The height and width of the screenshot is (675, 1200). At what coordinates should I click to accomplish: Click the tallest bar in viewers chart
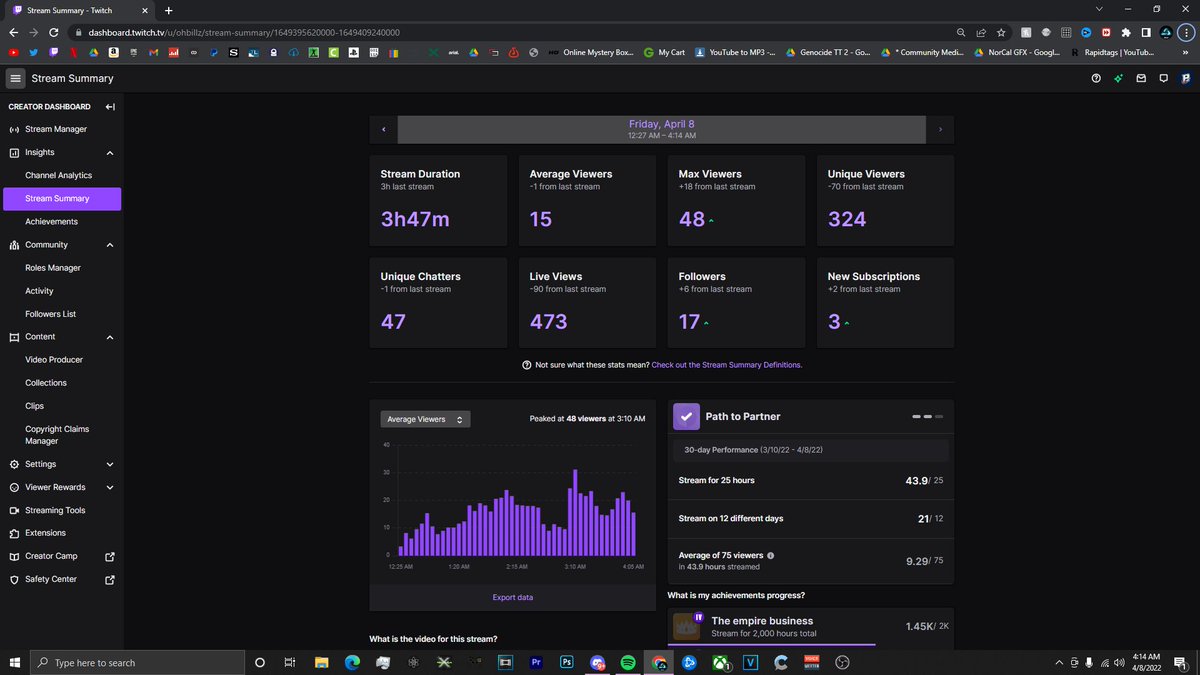click(576, 512)
